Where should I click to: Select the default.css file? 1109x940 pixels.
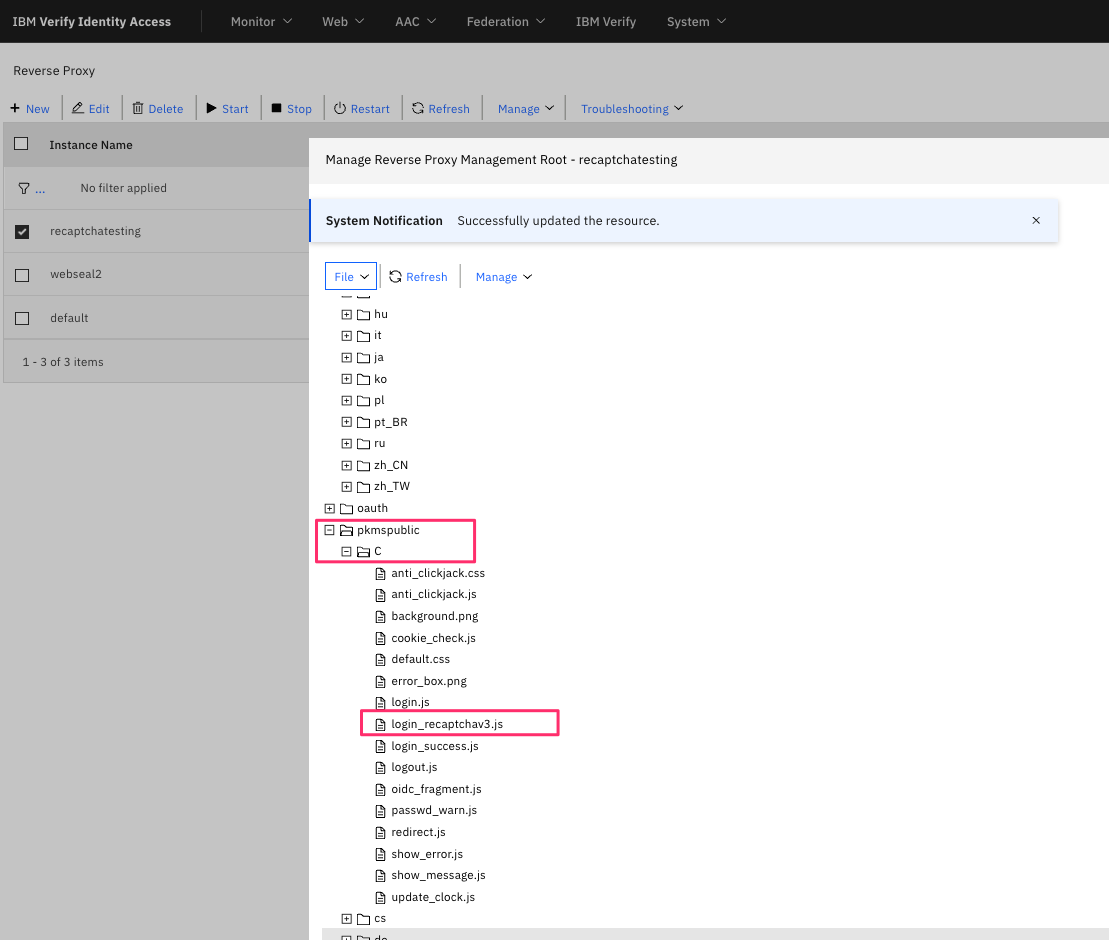click(420, 659)
